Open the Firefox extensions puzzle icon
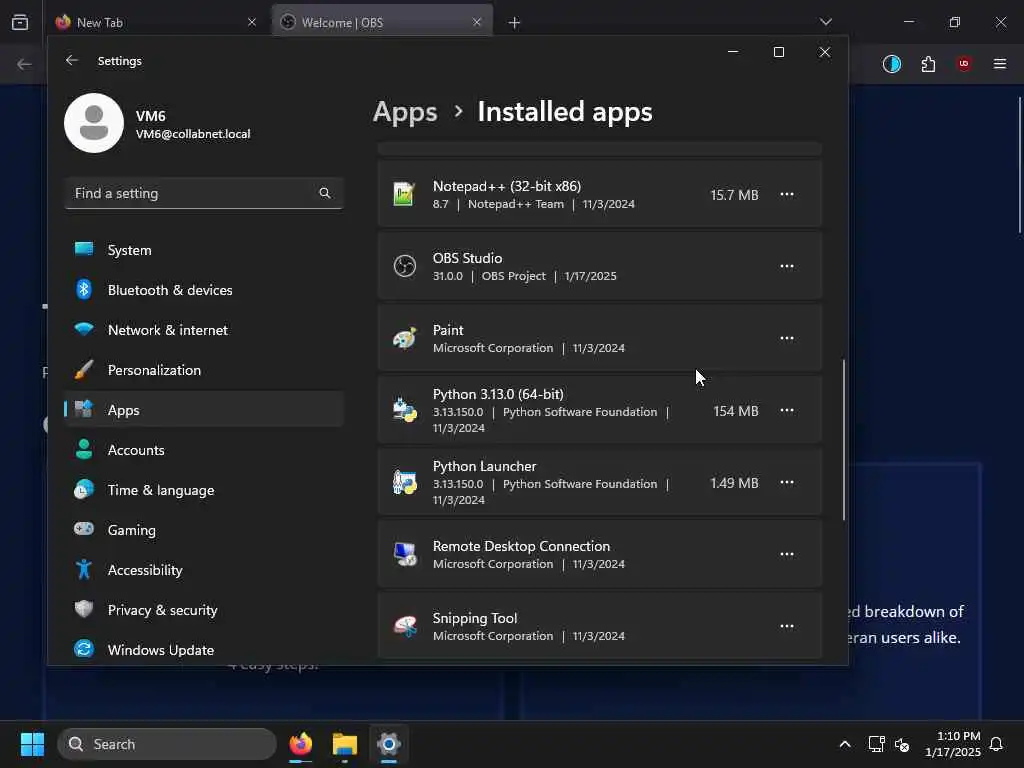The height and width of the screenshot is (768, 1024). point(928,64)
